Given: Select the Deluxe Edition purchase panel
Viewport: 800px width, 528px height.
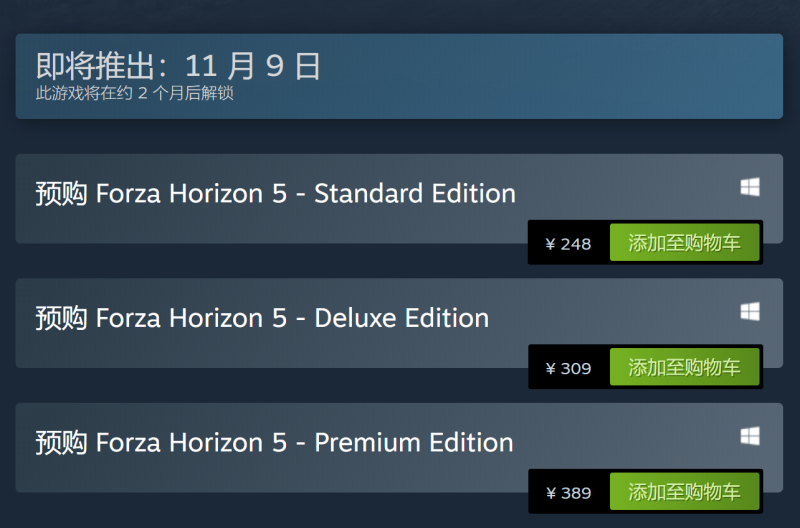Looking at the screenshot, I should coord(399,323).
